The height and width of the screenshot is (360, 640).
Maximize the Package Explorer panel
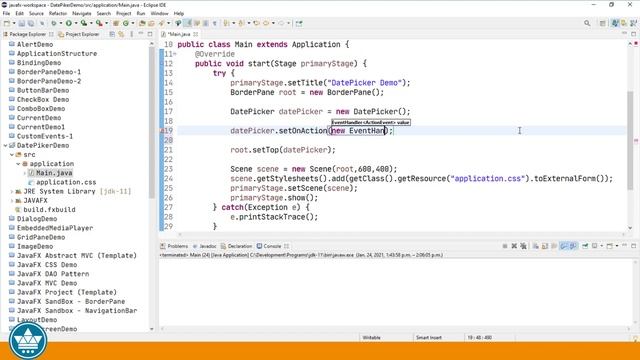click(x=150, y=34)
